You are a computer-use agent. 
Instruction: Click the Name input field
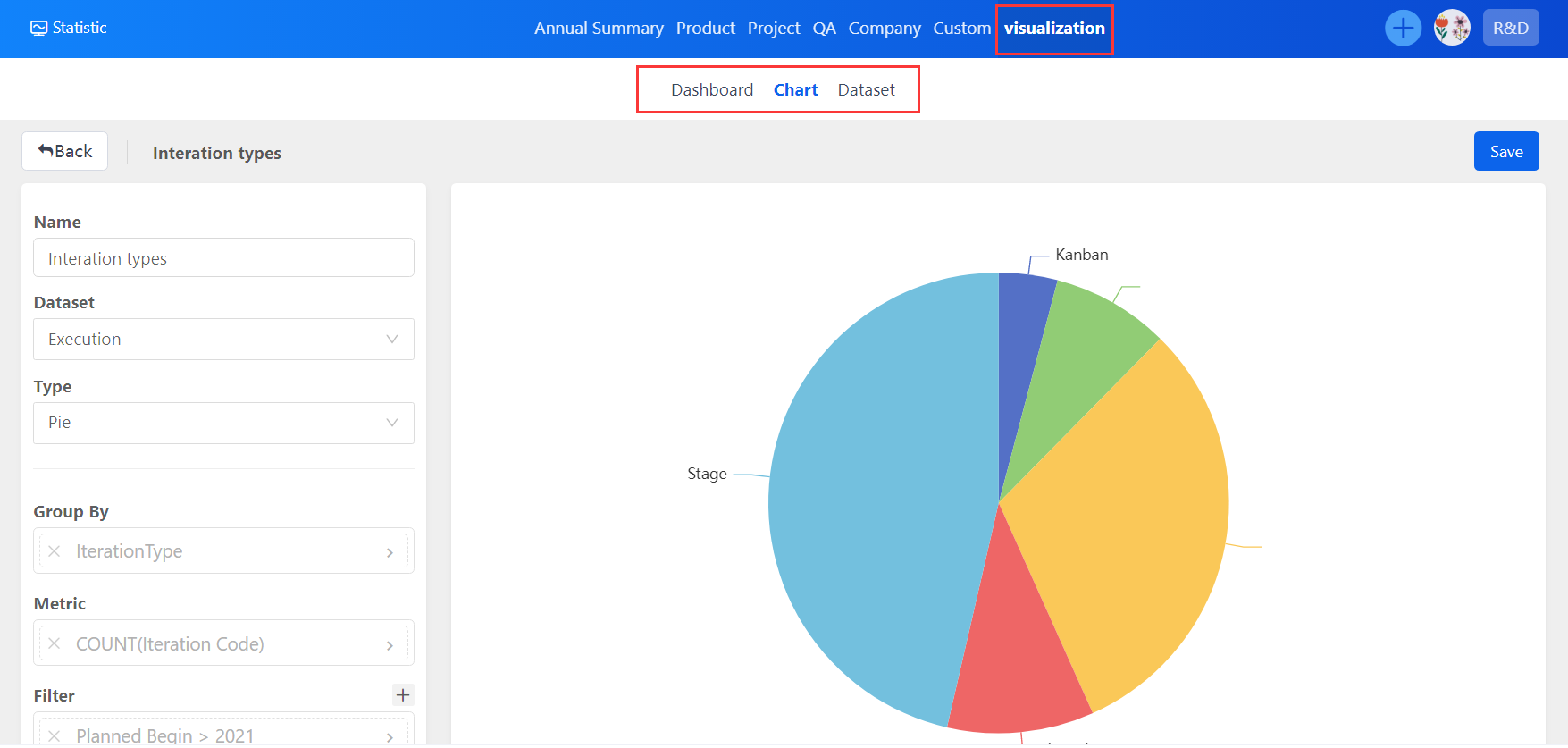point(223,258)
